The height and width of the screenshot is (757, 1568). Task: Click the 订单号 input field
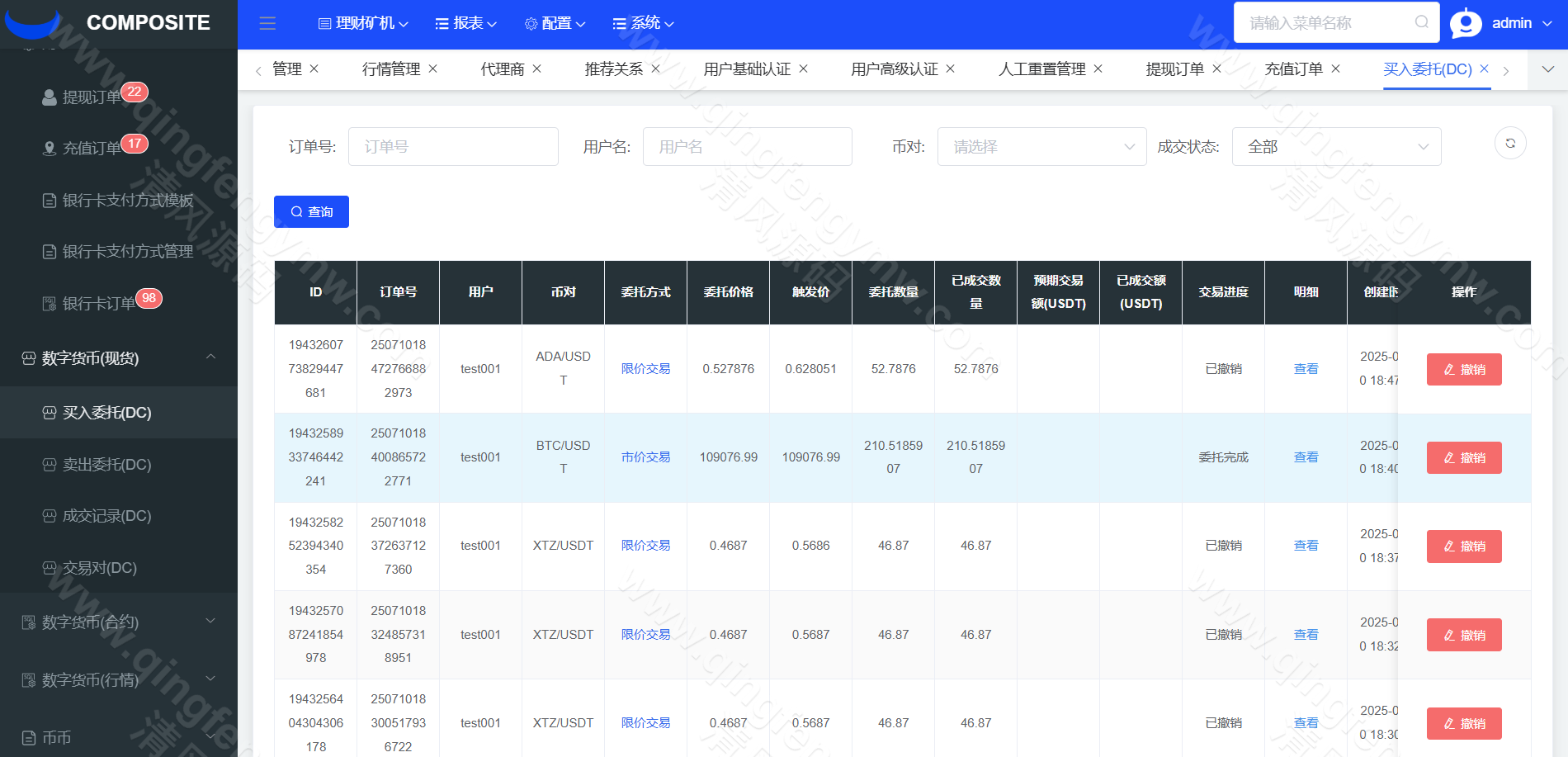[x=453, y=146]
